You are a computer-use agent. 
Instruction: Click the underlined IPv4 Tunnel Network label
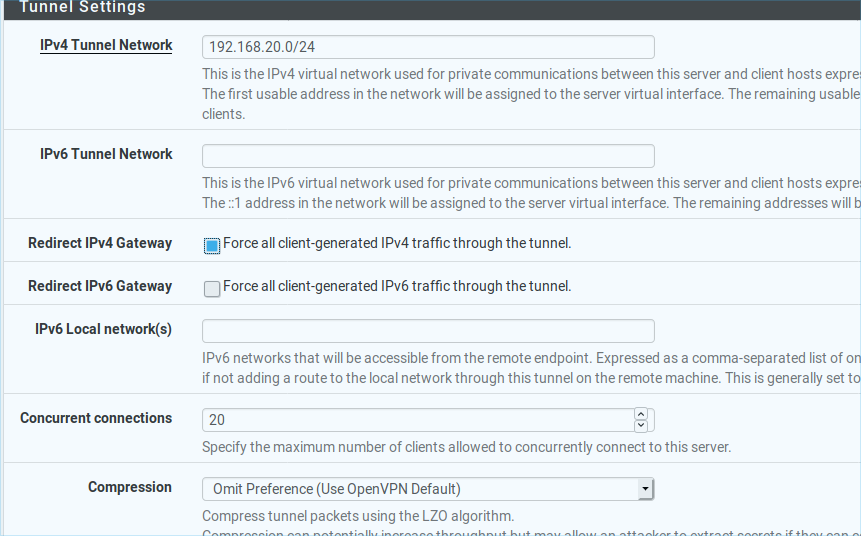click(106, 45)
